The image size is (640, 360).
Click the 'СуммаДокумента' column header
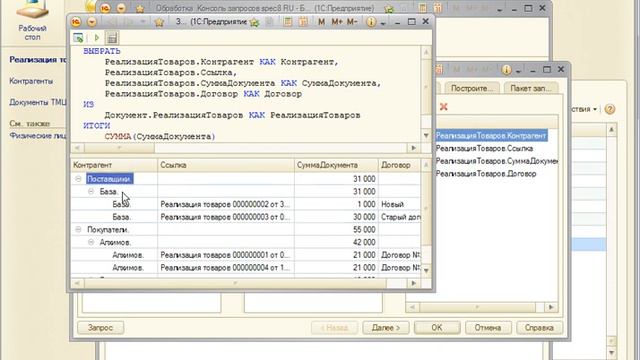(x=336, y=165)
